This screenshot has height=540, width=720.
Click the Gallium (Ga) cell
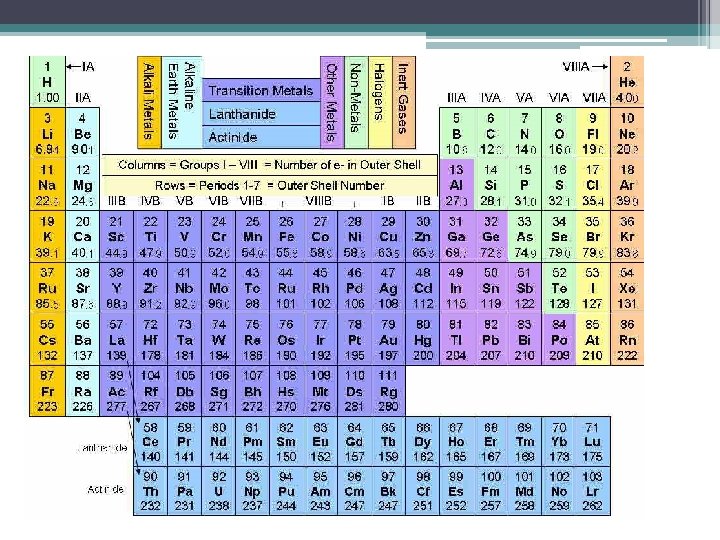456,236
